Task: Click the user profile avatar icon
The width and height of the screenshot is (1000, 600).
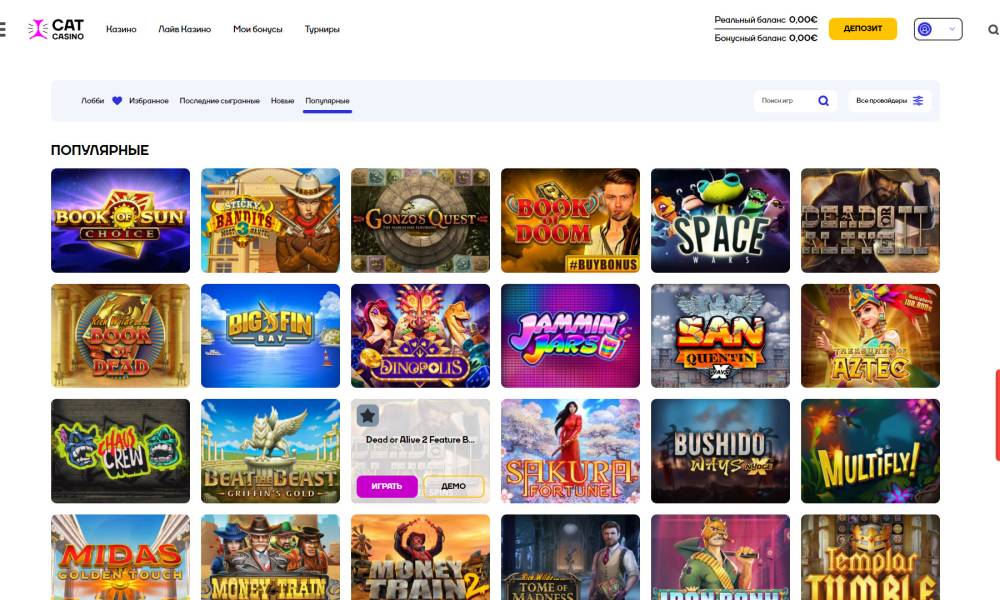Action: point(925,29)
